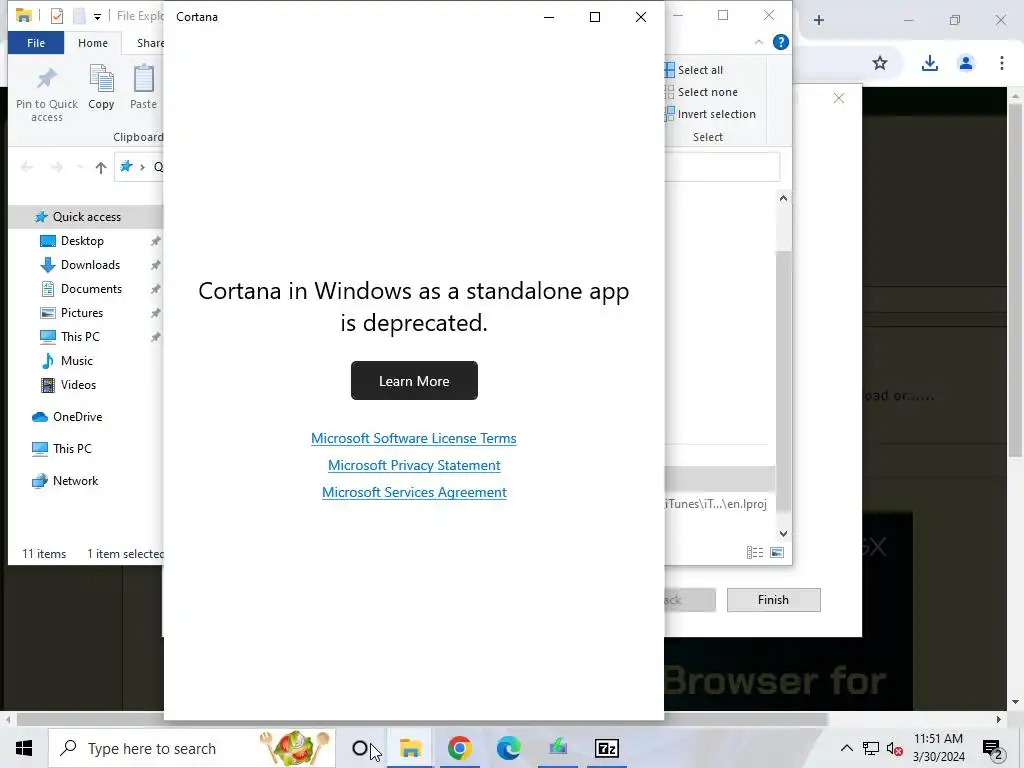1024x768 pixels.
Task: Click File Explorer scrollbar up arrow
Action: (784, 198)
